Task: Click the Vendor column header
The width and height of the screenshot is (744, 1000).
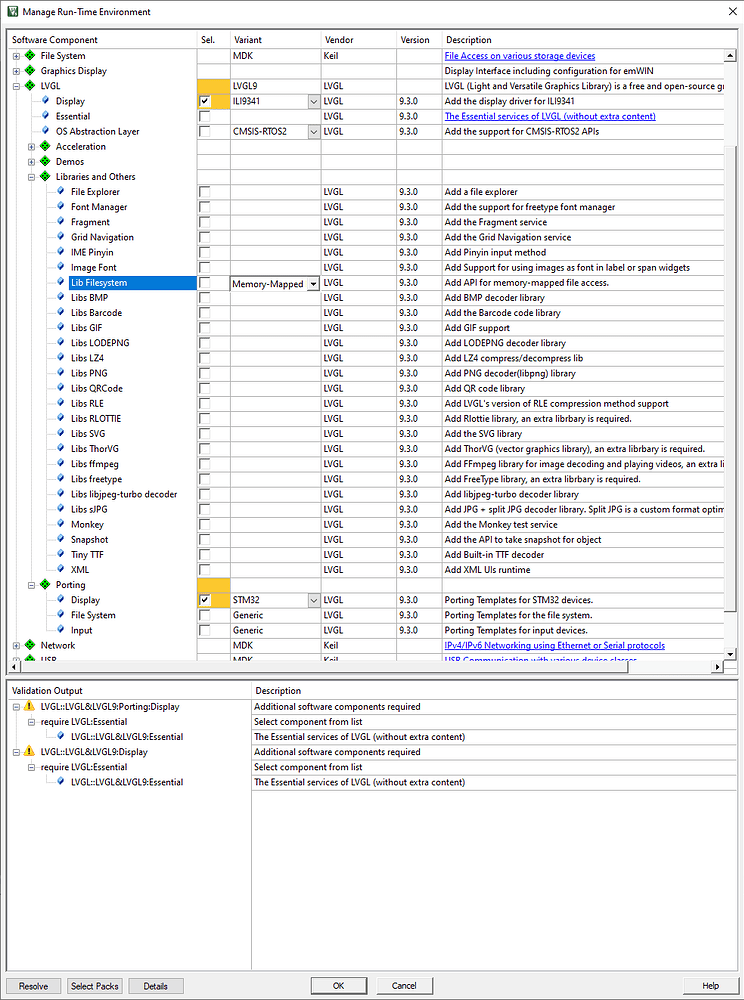Action: point(359,40)
